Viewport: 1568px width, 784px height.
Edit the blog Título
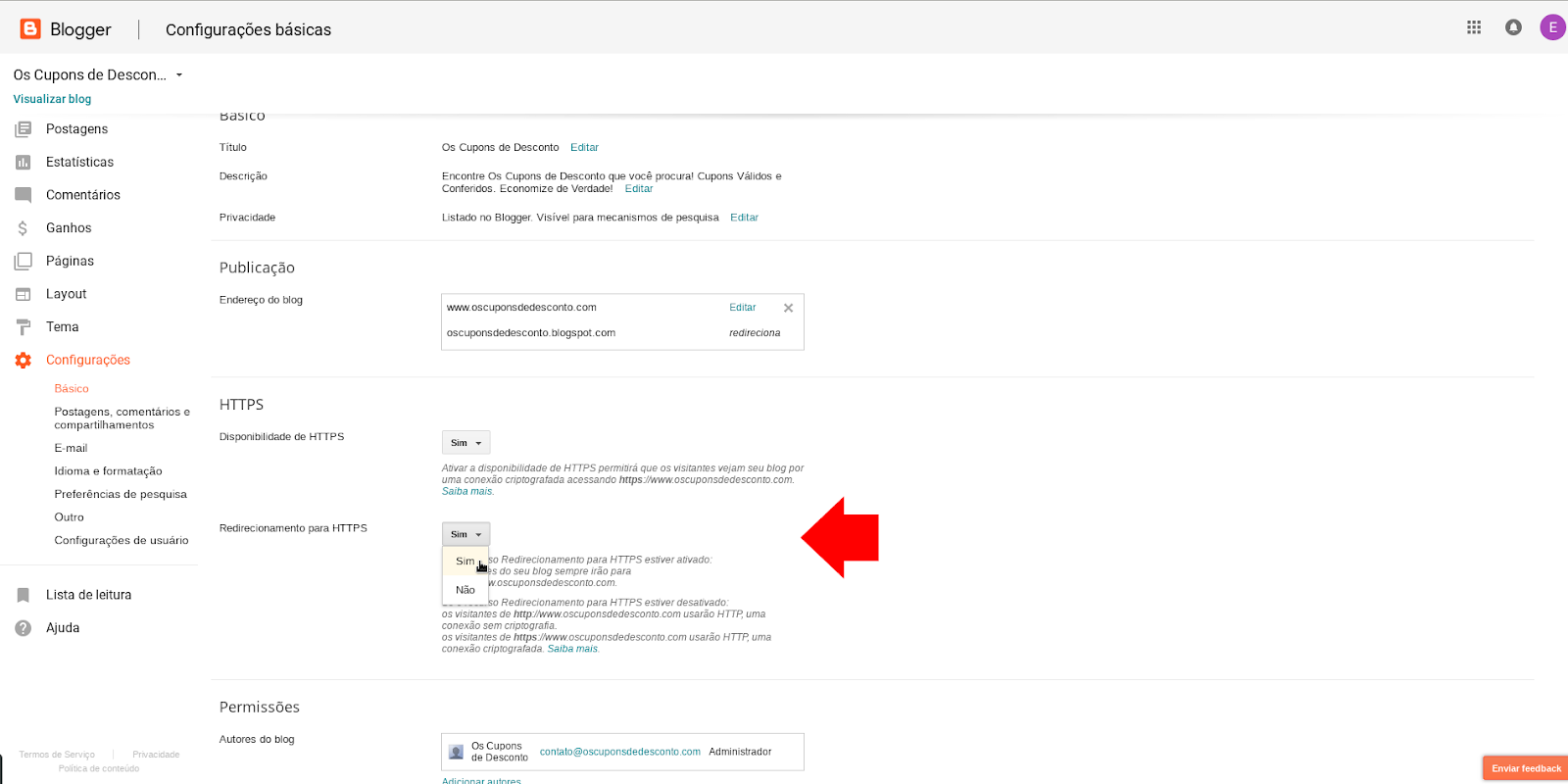pos(584,148)
